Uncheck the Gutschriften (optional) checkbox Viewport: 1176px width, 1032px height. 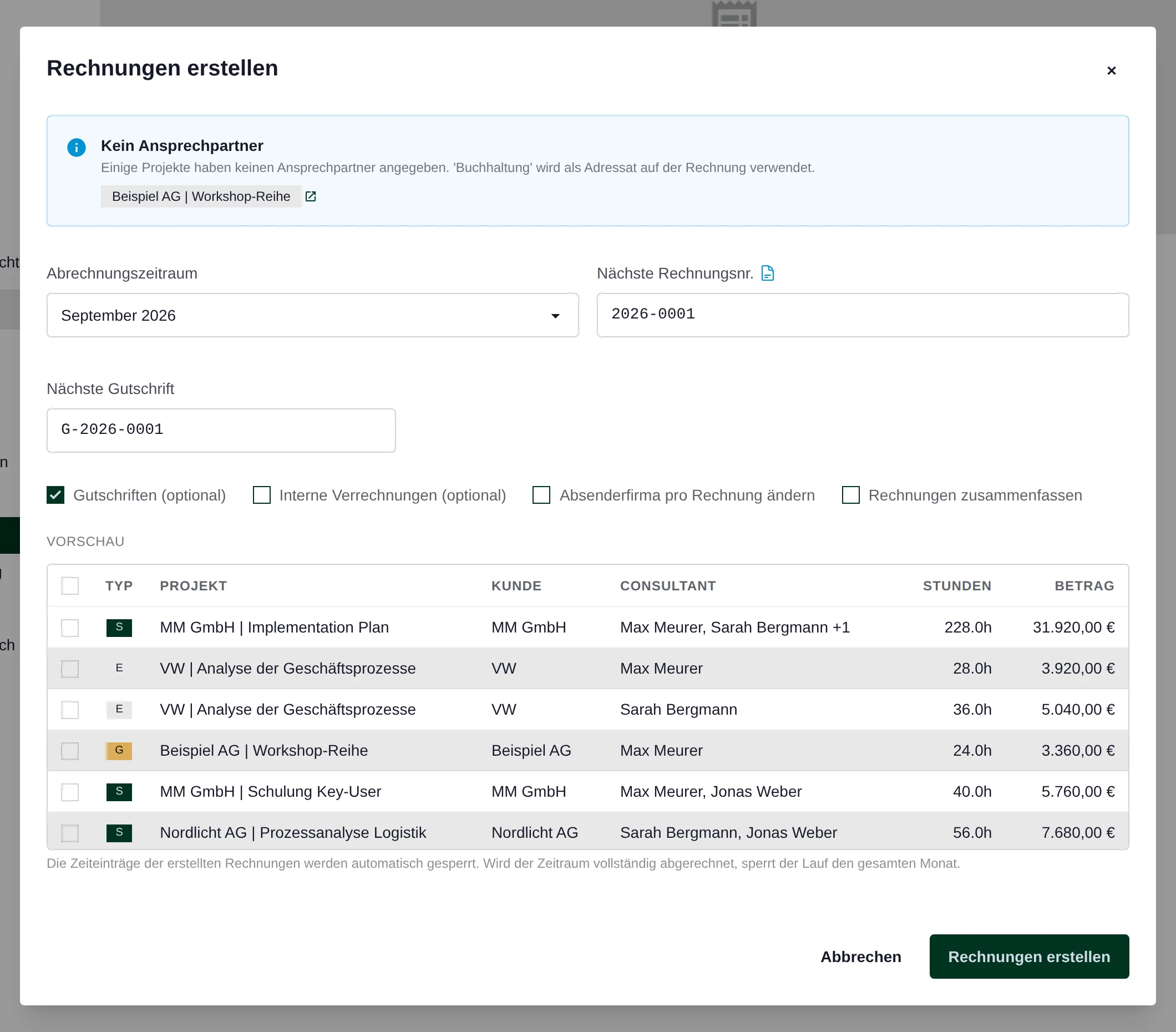[56, 495]
